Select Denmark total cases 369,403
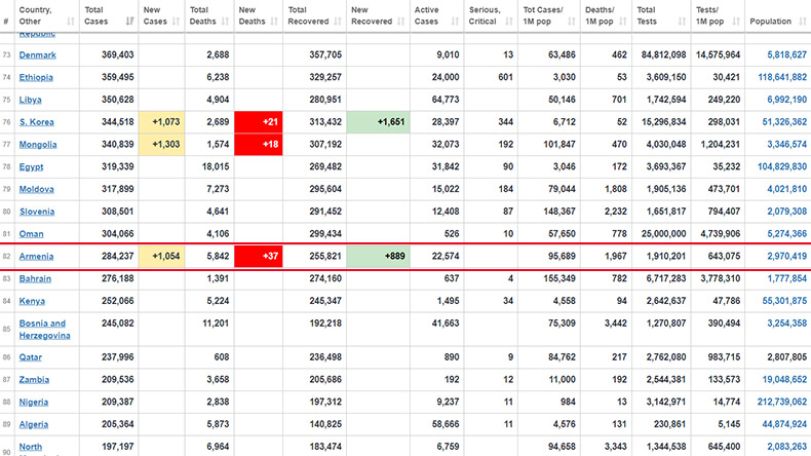This screenshot has height=456, width=811. click(118, 55)
